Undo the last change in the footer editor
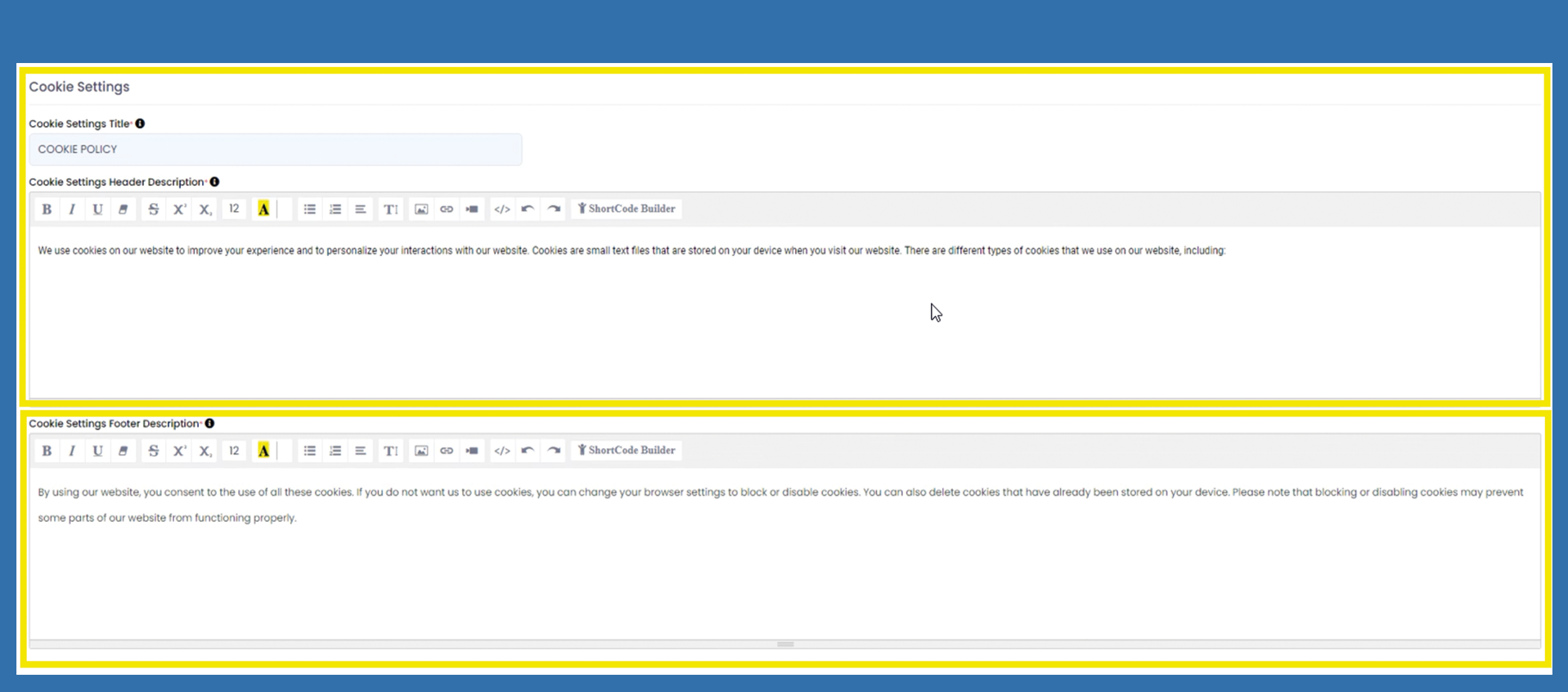 (528, 451)
